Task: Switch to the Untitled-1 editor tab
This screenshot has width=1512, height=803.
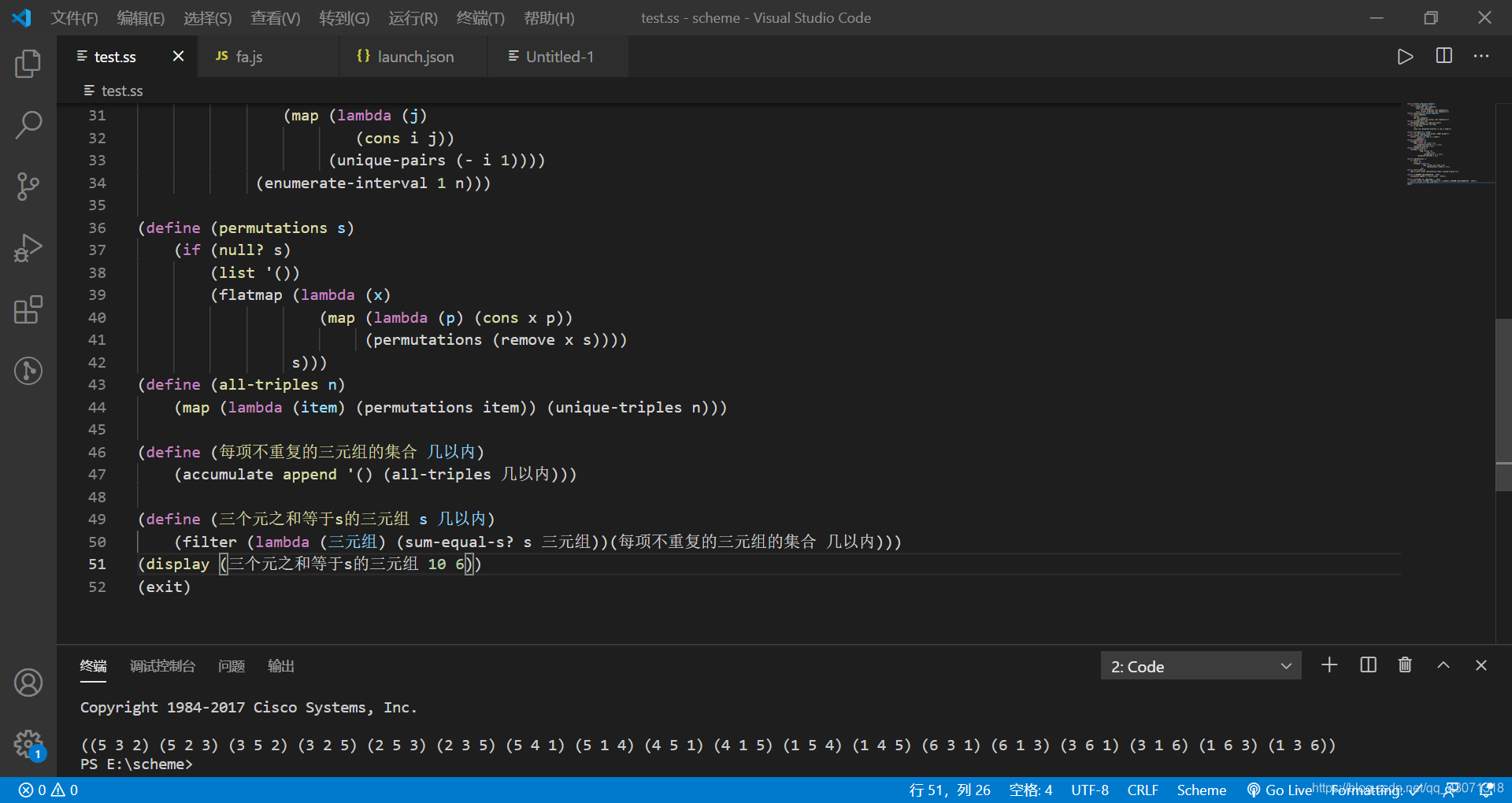Action: (x=558, y=57)
